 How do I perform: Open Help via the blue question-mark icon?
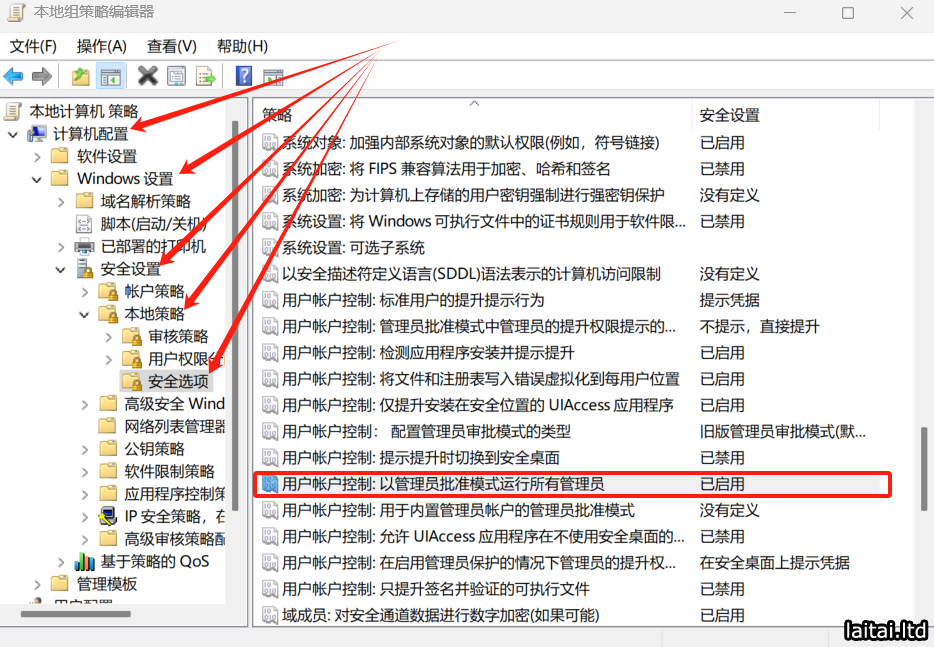point(243,76)
